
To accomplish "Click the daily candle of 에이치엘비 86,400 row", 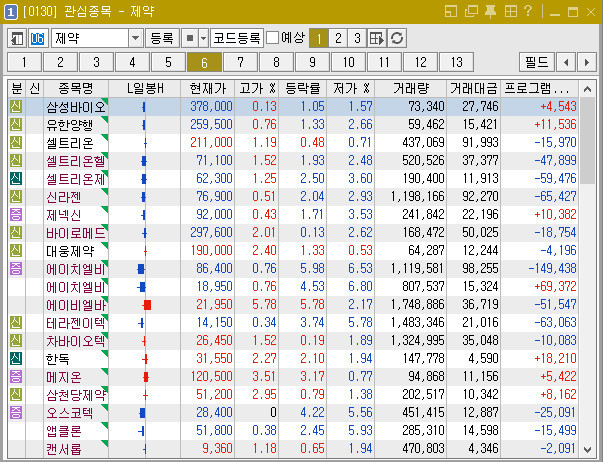I will coord(141,269).
